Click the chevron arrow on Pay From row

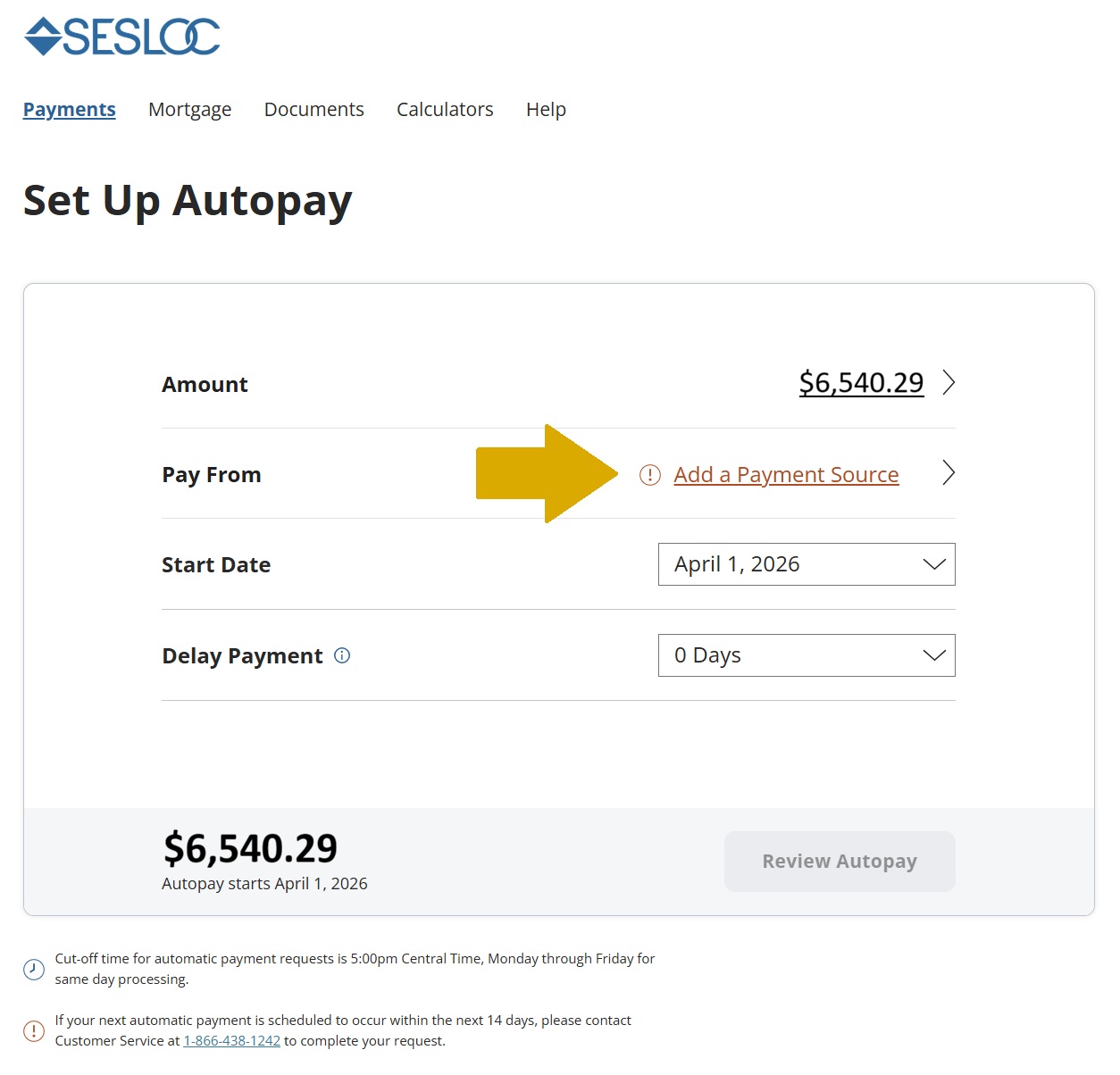(x=949, y=473)
